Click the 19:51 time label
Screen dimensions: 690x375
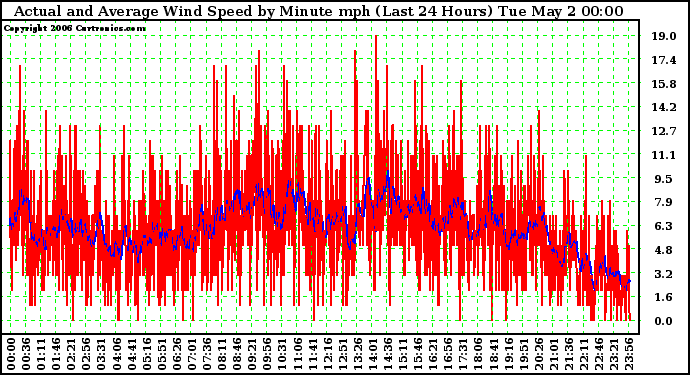point(524,354)
